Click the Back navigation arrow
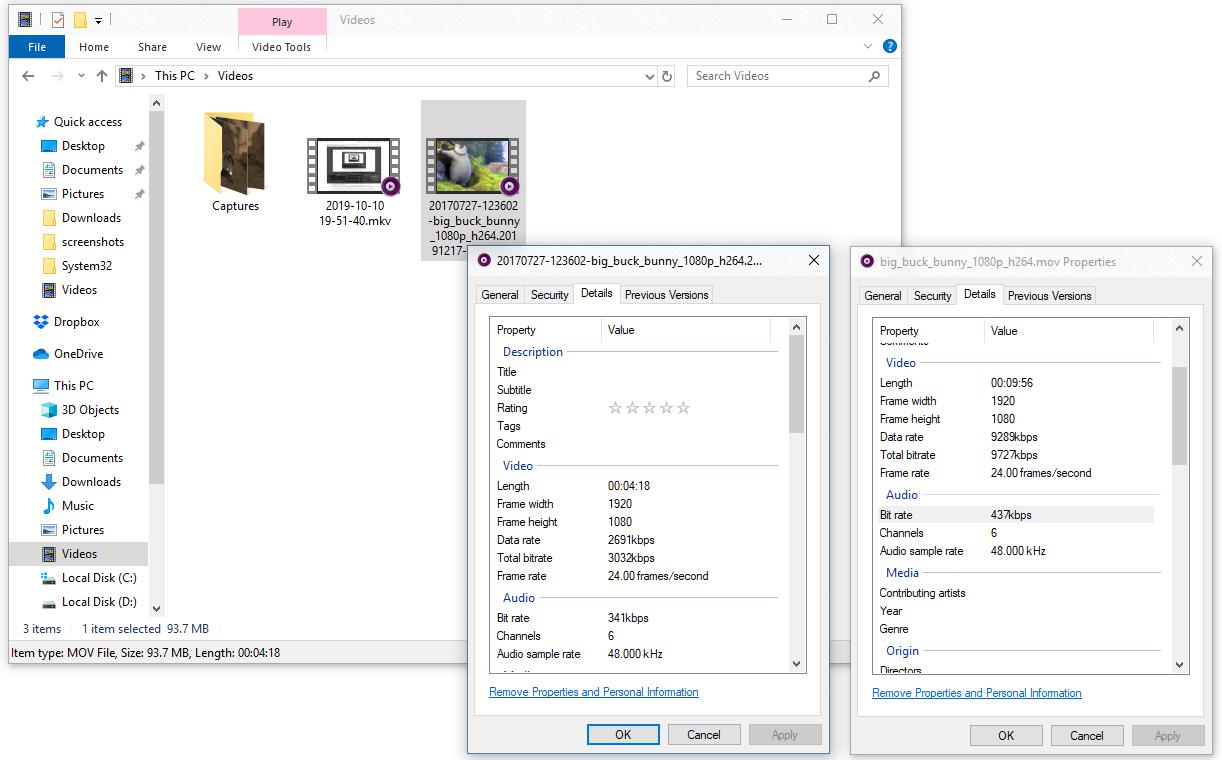 pyautogui.click(x=28, y=76)
